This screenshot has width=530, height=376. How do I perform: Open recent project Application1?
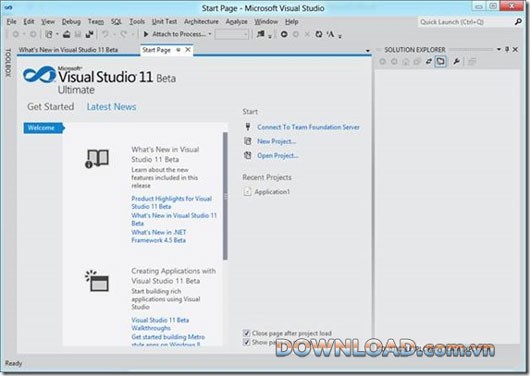(272, 192)
